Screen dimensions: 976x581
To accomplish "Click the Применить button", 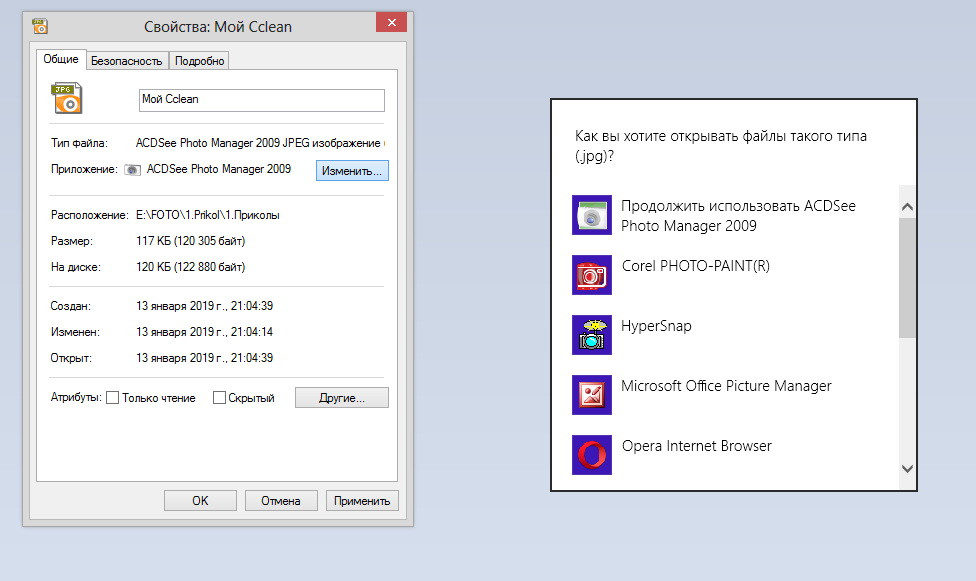I will point(362,501).
